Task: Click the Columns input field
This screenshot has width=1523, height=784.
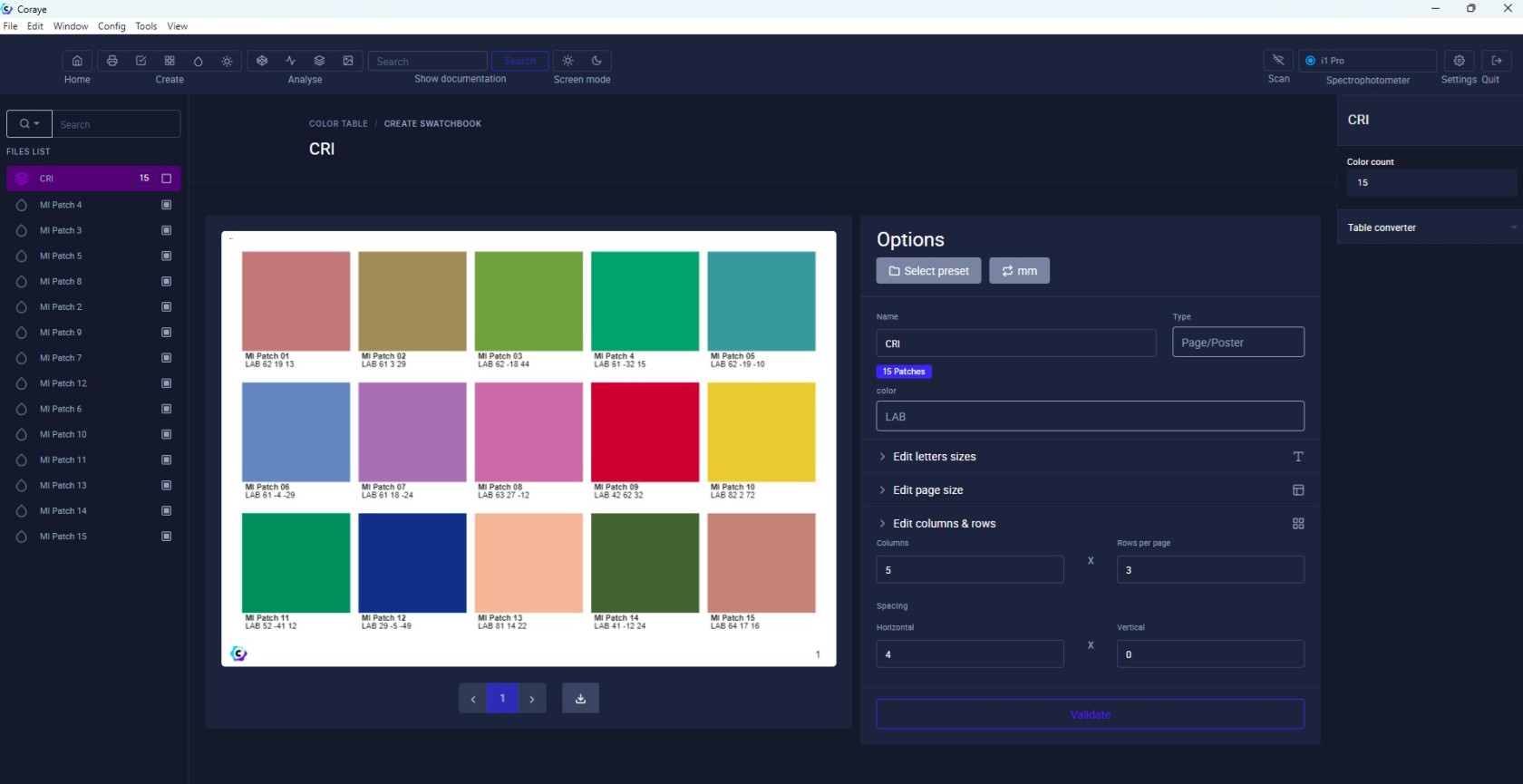Action: tap(970, 569)
